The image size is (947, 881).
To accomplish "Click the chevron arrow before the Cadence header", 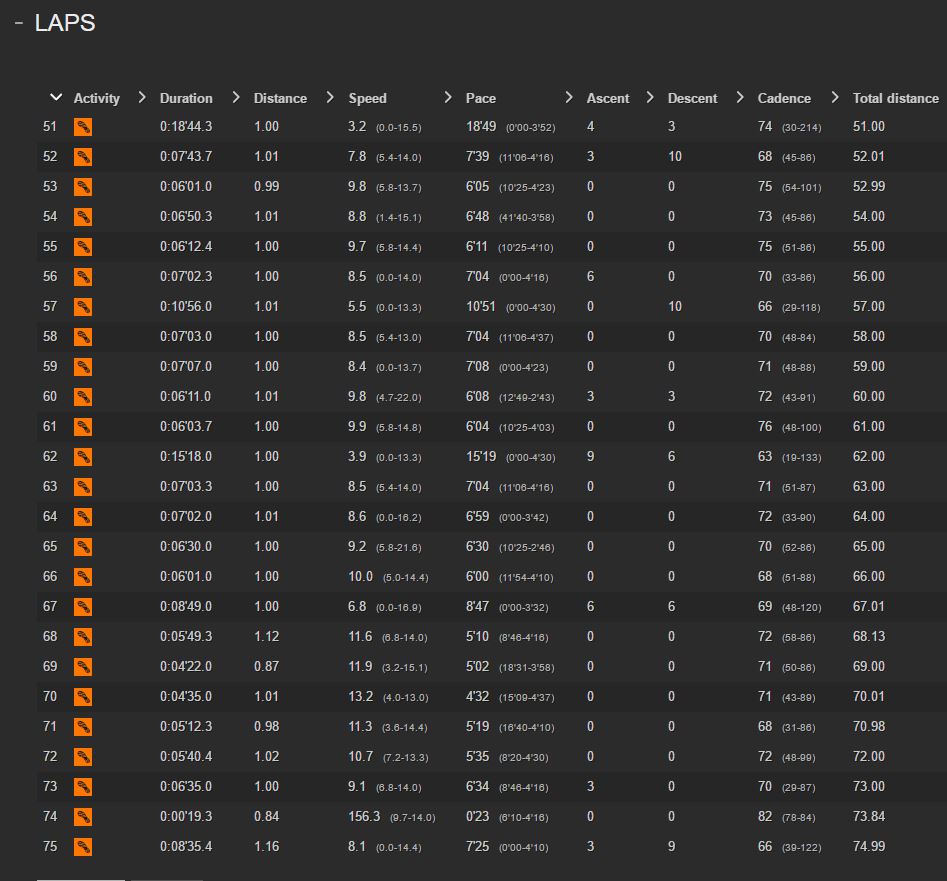I will pyautogui.click(x=740, y=97).
